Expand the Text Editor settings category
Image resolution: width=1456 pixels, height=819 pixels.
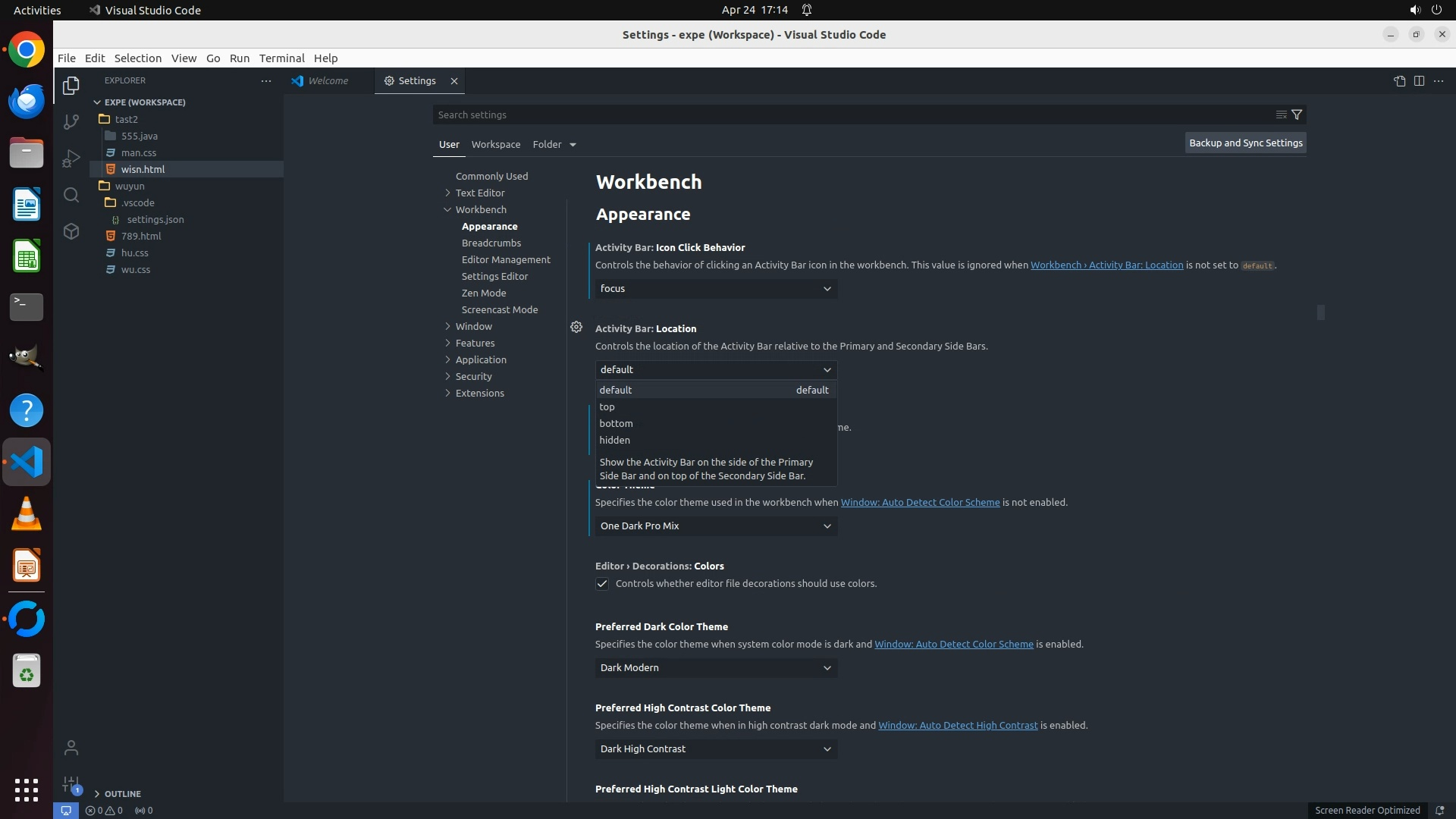point(479,193)
